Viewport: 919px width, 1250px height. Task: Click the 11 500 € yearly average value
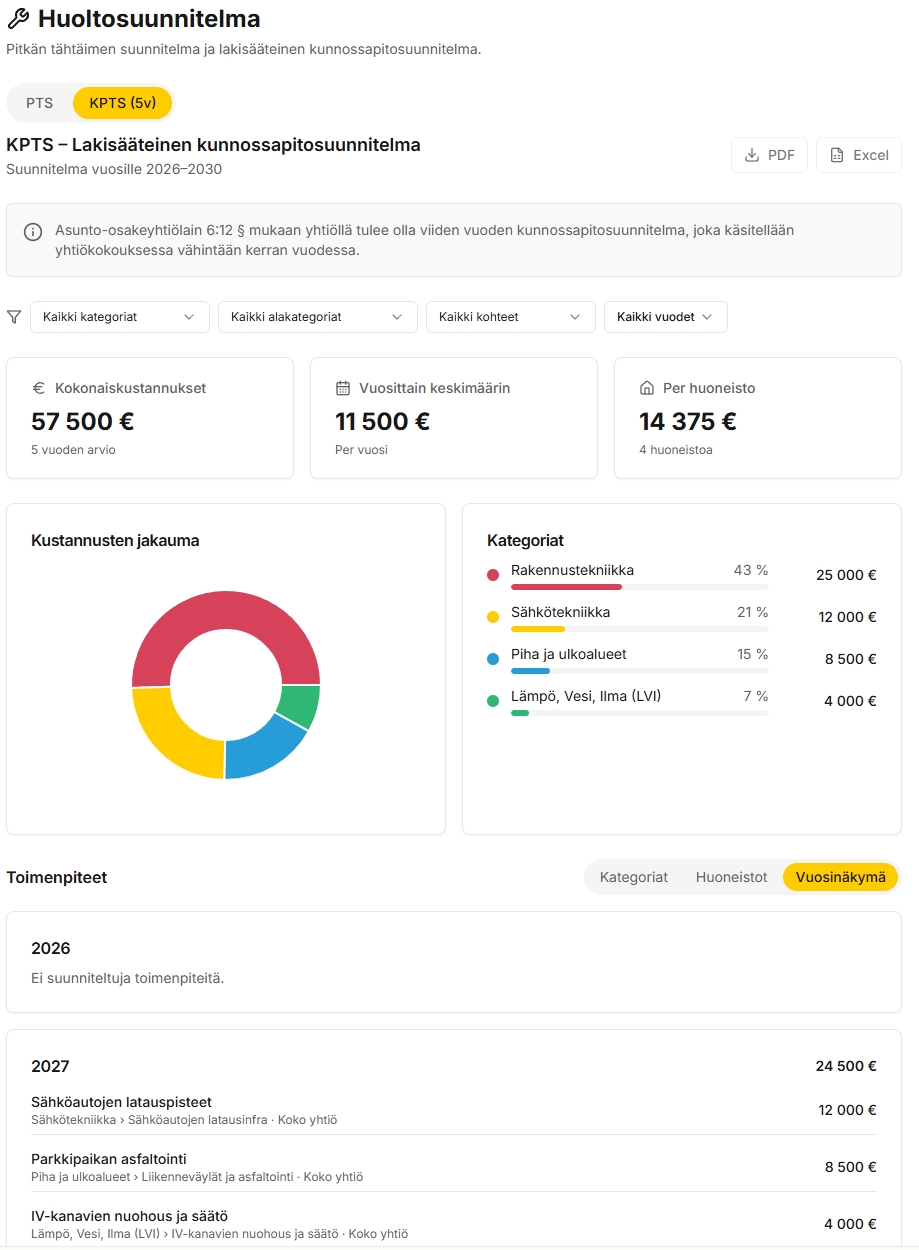tap(383, 421)
